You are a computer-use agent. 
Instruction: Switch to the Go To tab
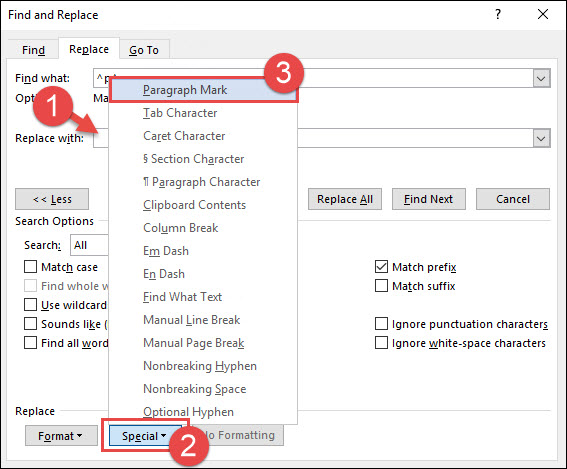[144, 50]
